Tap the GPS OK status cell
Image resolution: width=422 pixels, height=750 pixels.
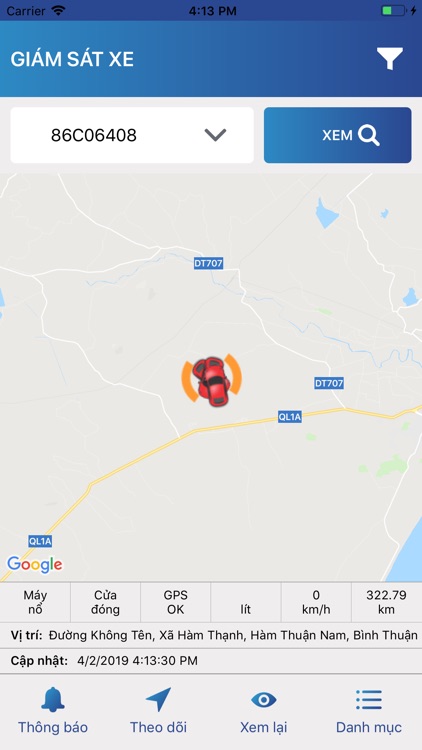click(176, 602)
